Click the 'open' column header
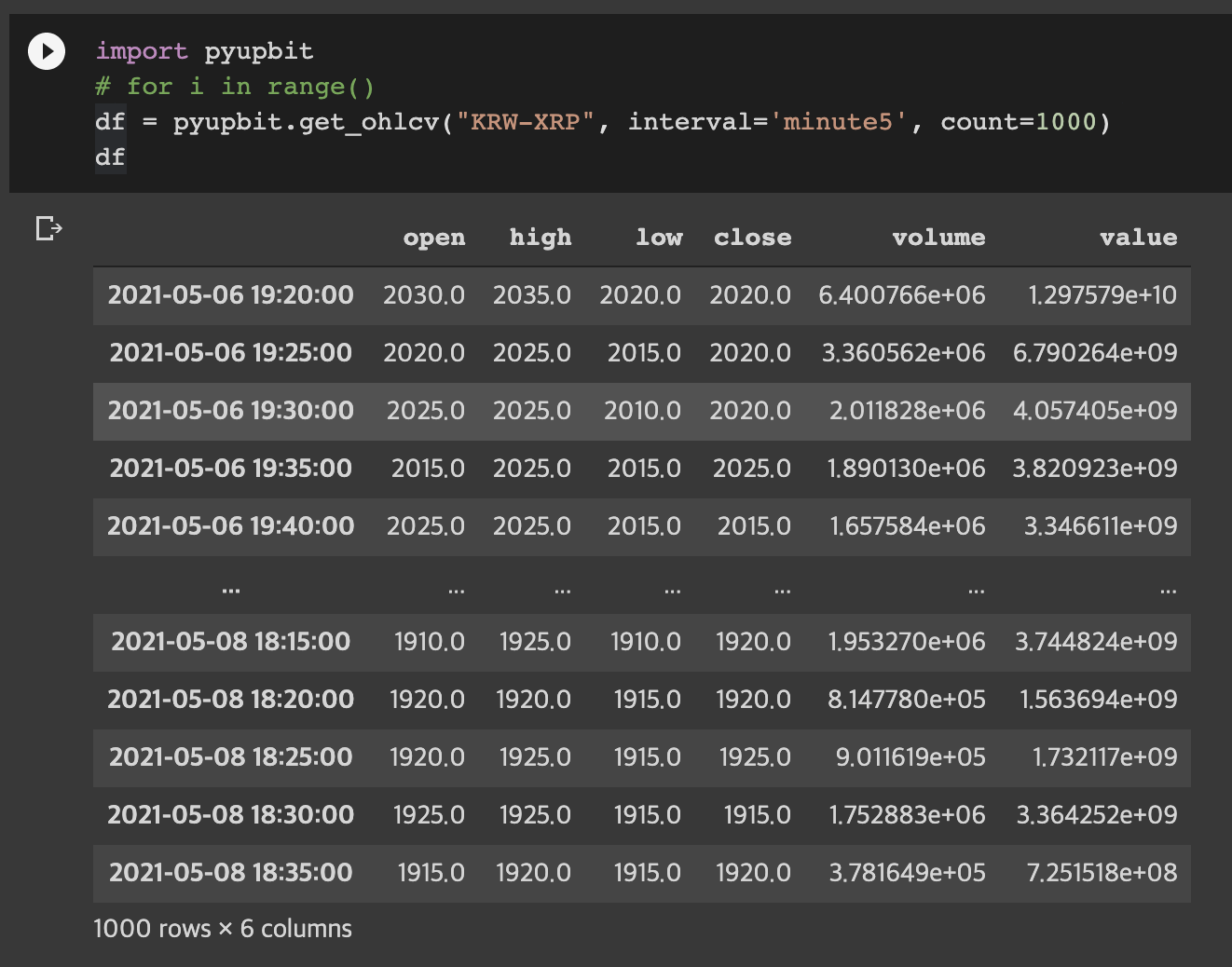Viewport: 1232px width, 967px height. [x=433, y=237]
